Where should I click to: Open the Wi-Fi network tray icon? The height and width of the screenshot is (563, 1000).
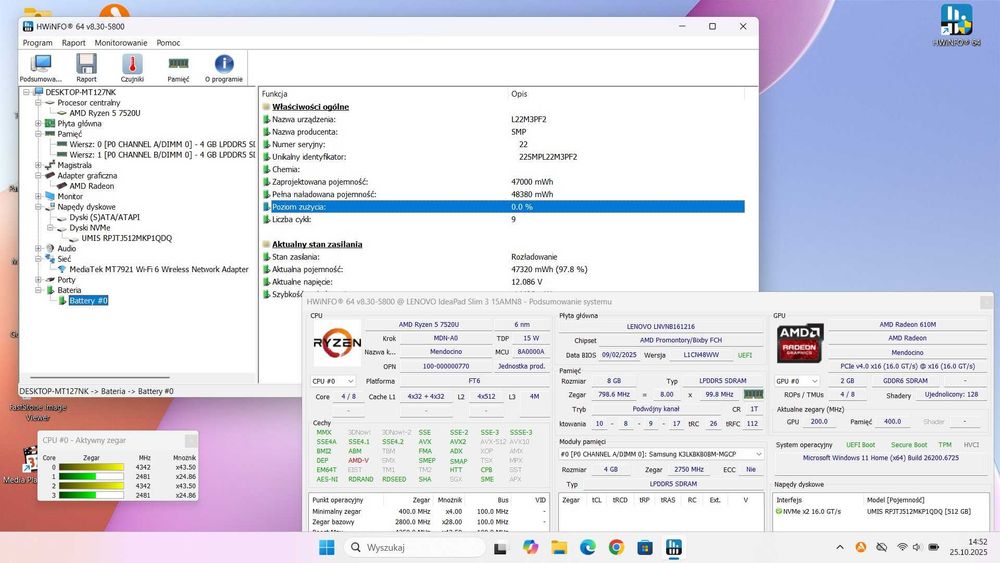pyautogui.click(x=902, y=547)
